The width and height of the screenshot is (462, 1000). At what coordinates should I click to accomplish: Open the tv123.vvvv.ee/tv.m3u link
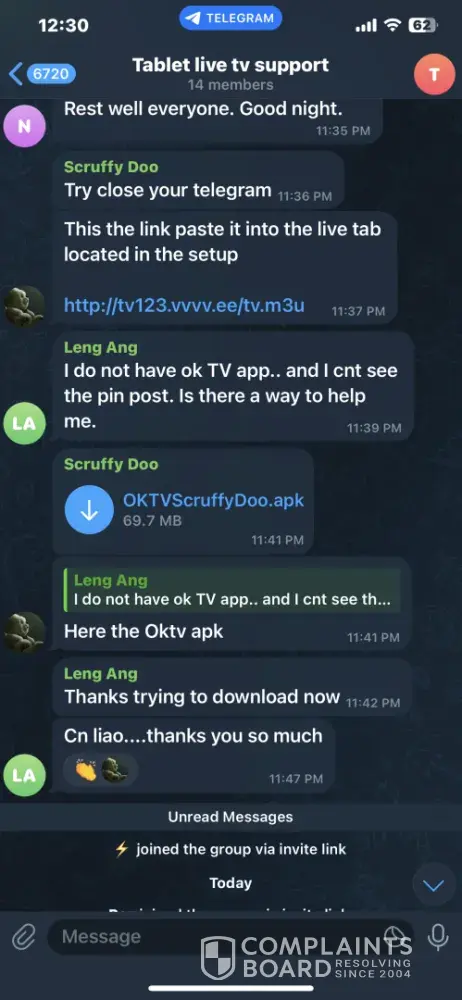pyautogui.click(x=184, y=305)
